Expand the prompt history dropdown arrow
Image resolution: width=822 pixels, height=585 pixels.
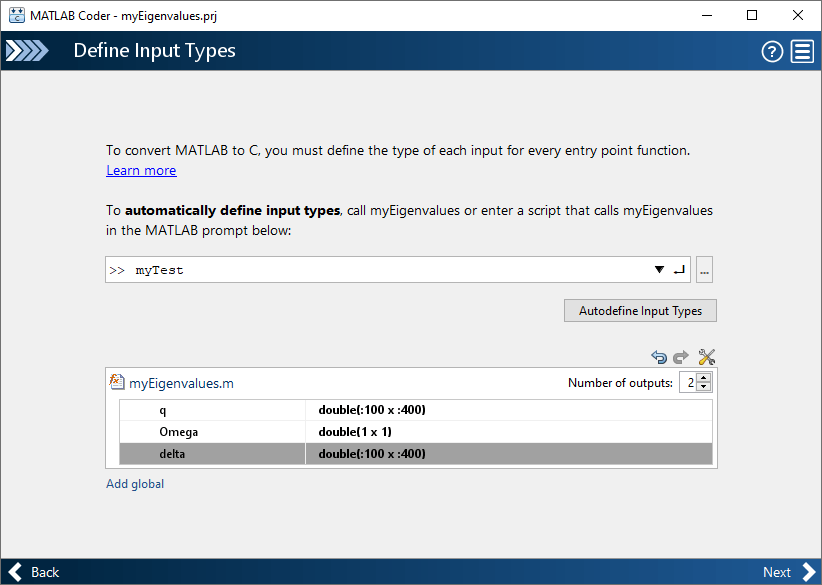click(659, 270)
